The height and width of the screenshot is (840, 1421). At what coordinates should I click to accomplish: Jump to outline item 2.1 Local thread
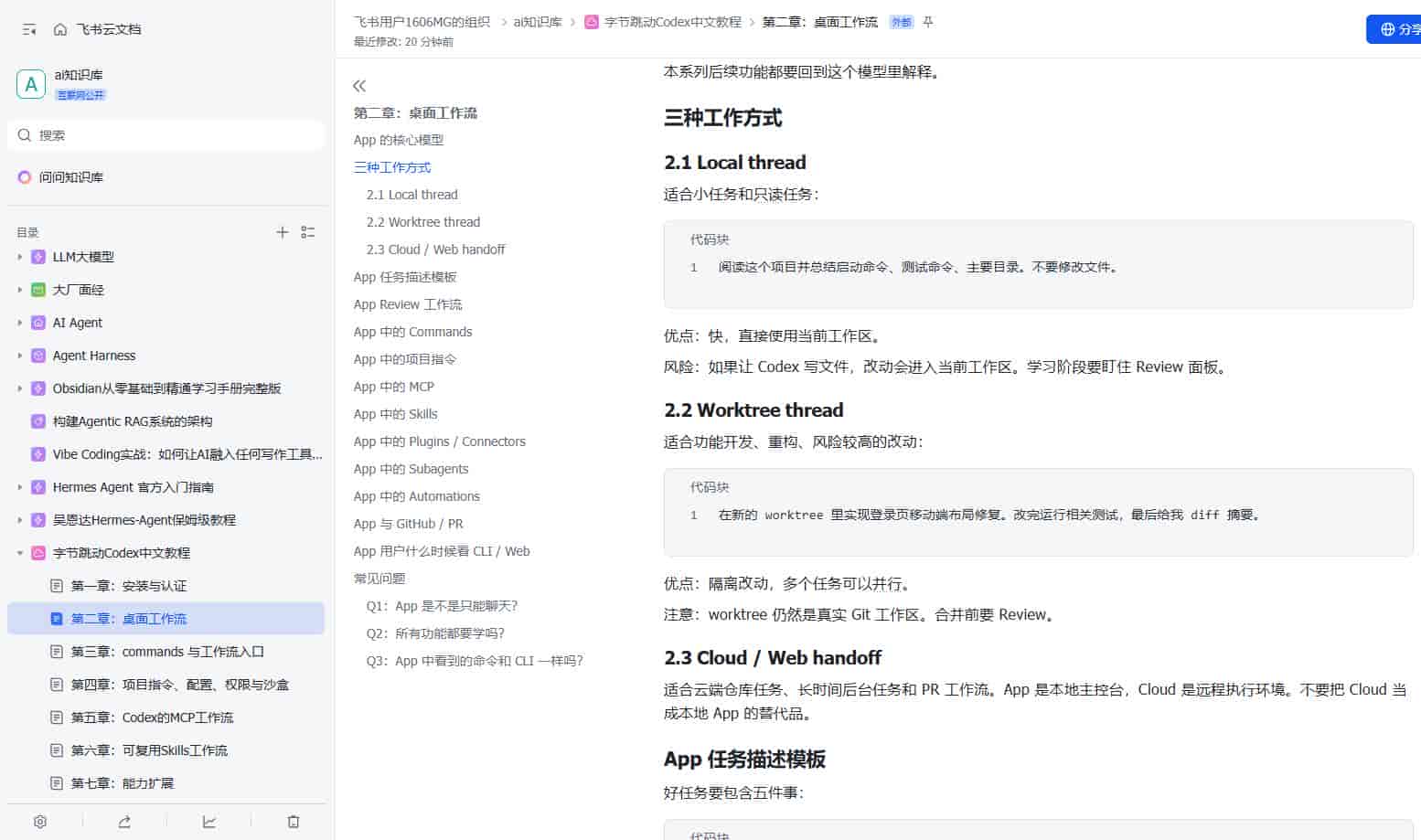412,195
